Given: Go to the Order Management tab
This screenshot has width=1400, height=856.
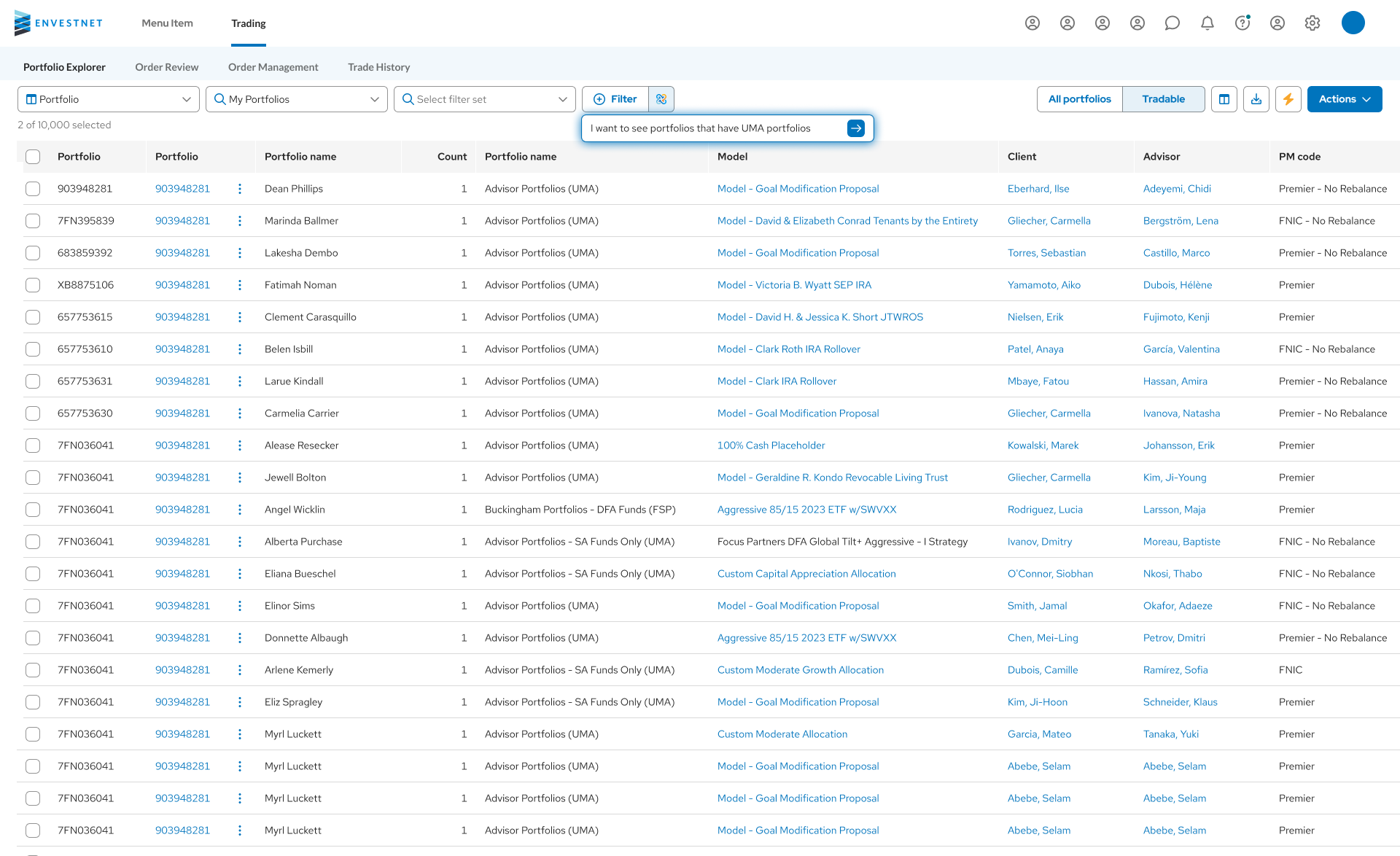Looking at the screenshot, I should 273,67.
